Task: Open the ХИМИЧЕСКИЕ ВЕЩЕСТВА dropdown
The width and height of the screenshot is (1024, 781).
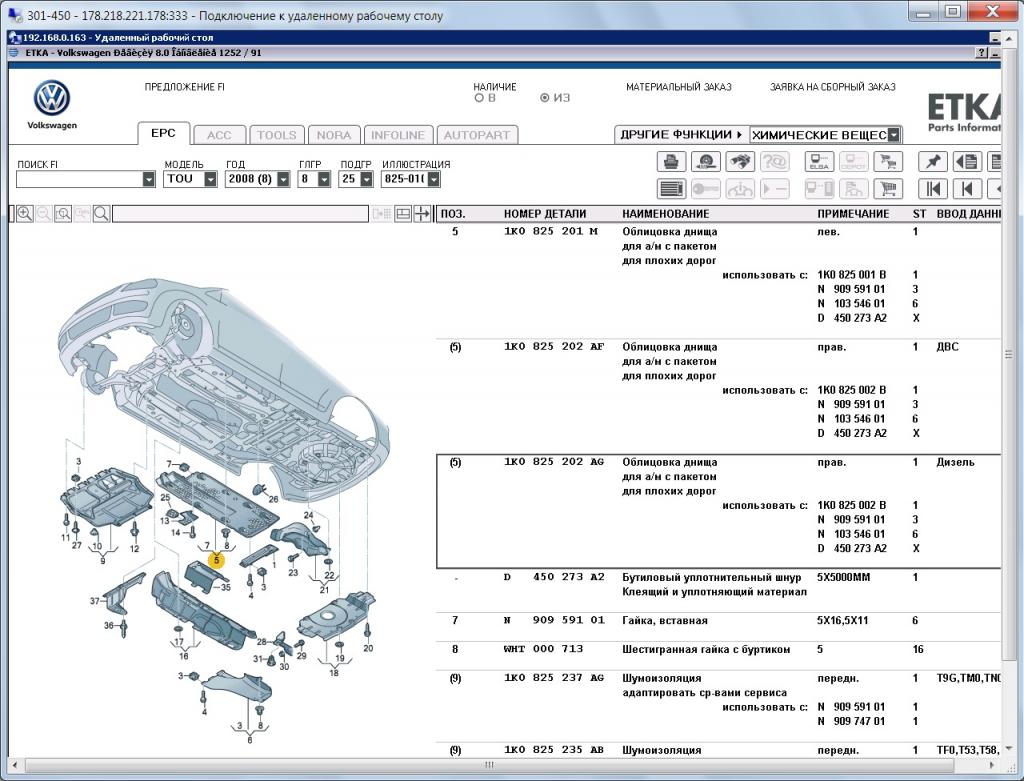Action: point(894,135)
